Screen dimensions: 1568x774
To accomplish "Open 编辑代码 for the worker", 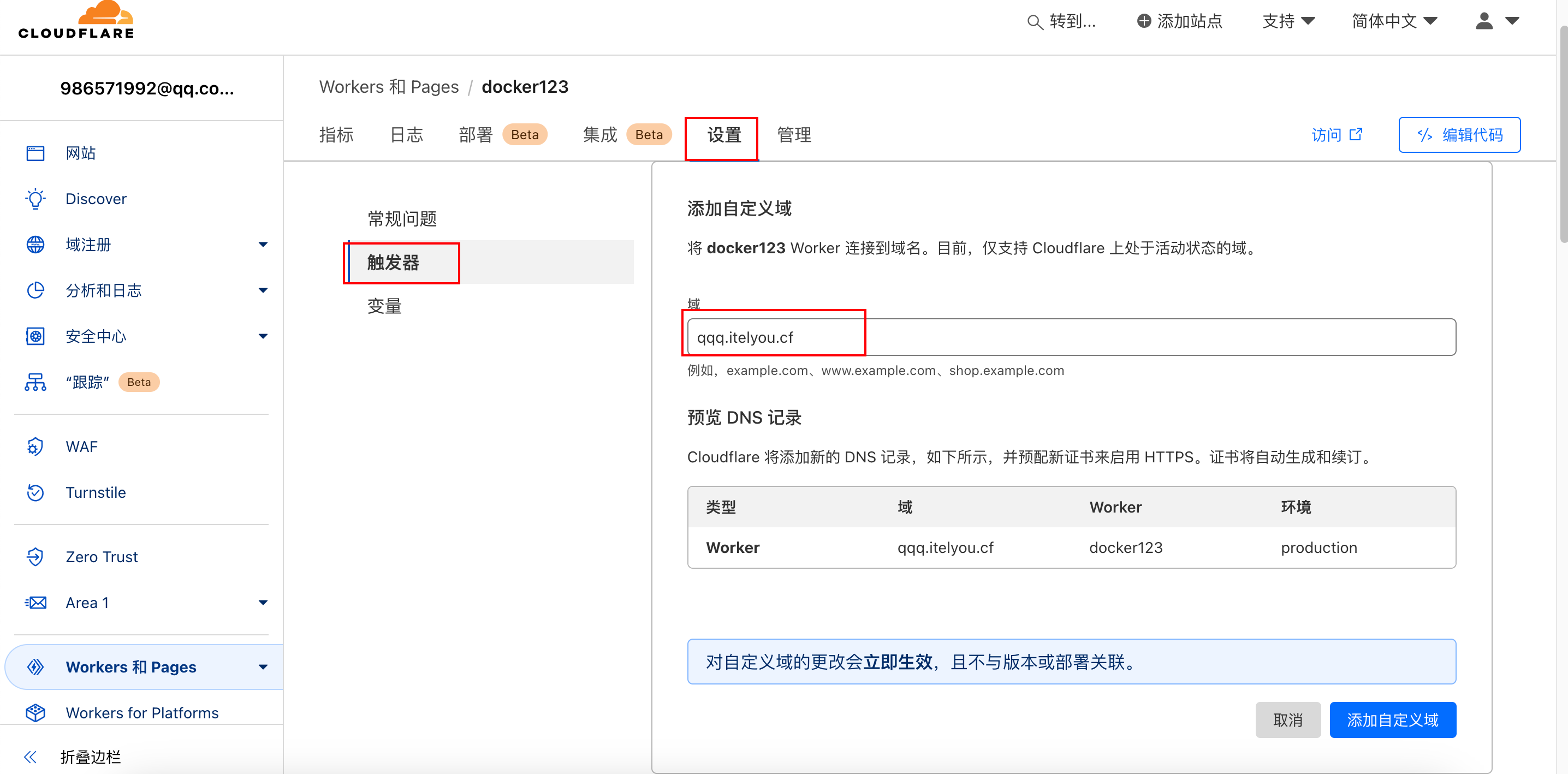I will tap(1459, 134).
